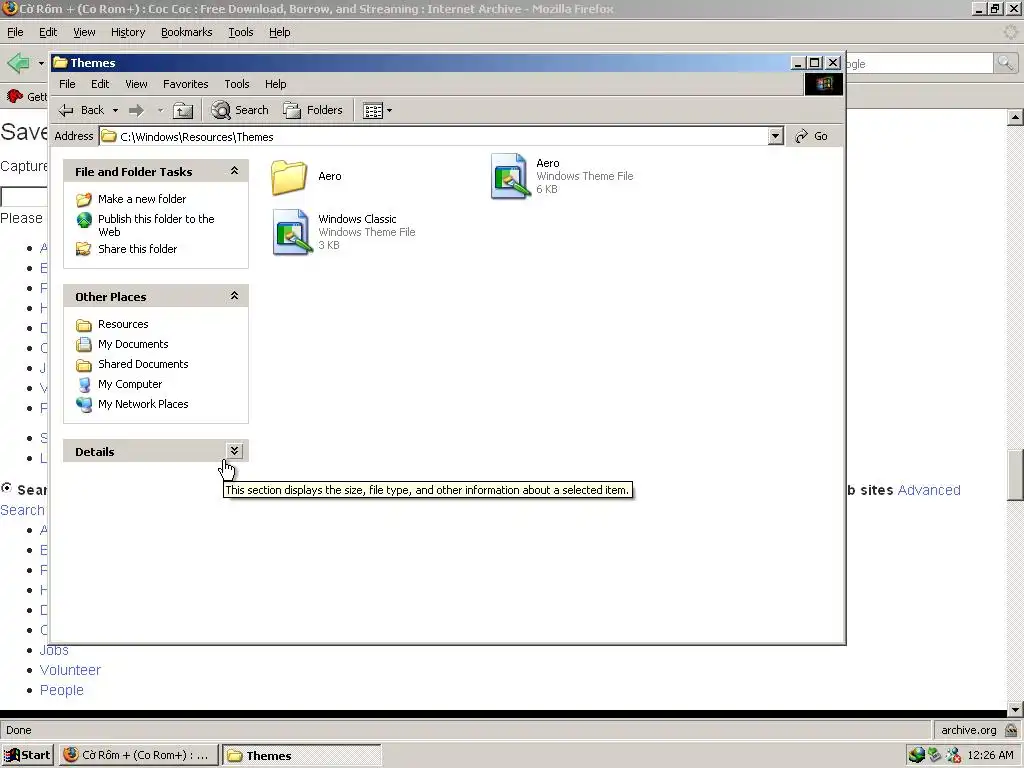Click the Go button
Image resolution: width=1024 pixels, height=768 pixels.
[x=811, y=136]
